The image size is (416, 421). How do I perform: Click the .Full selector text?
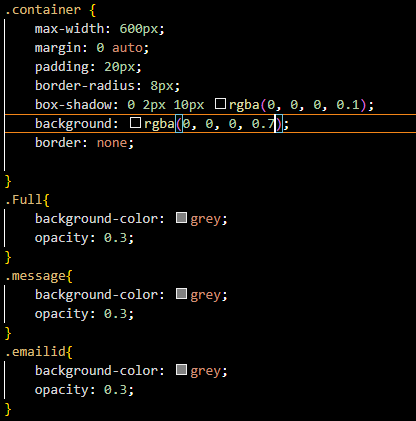24,200
